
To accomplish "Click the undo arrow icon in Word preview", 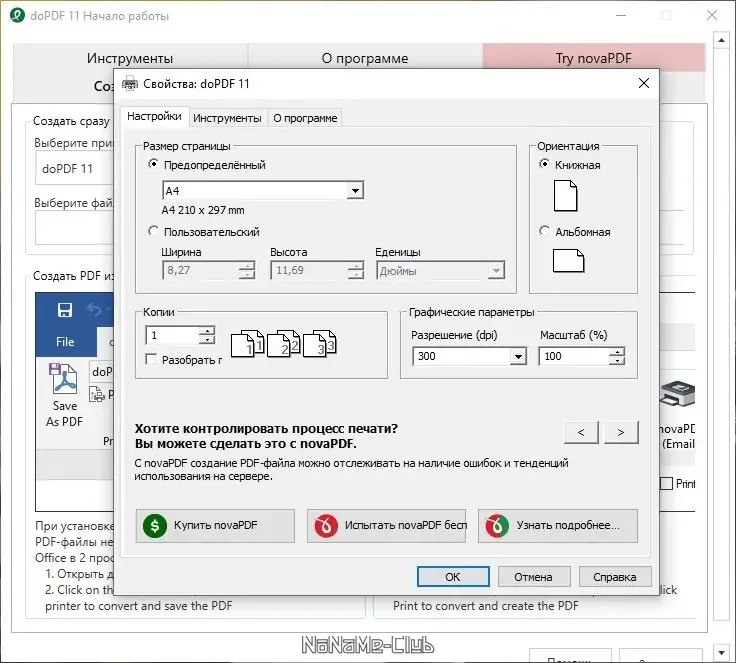I will (x=94, y=309).
